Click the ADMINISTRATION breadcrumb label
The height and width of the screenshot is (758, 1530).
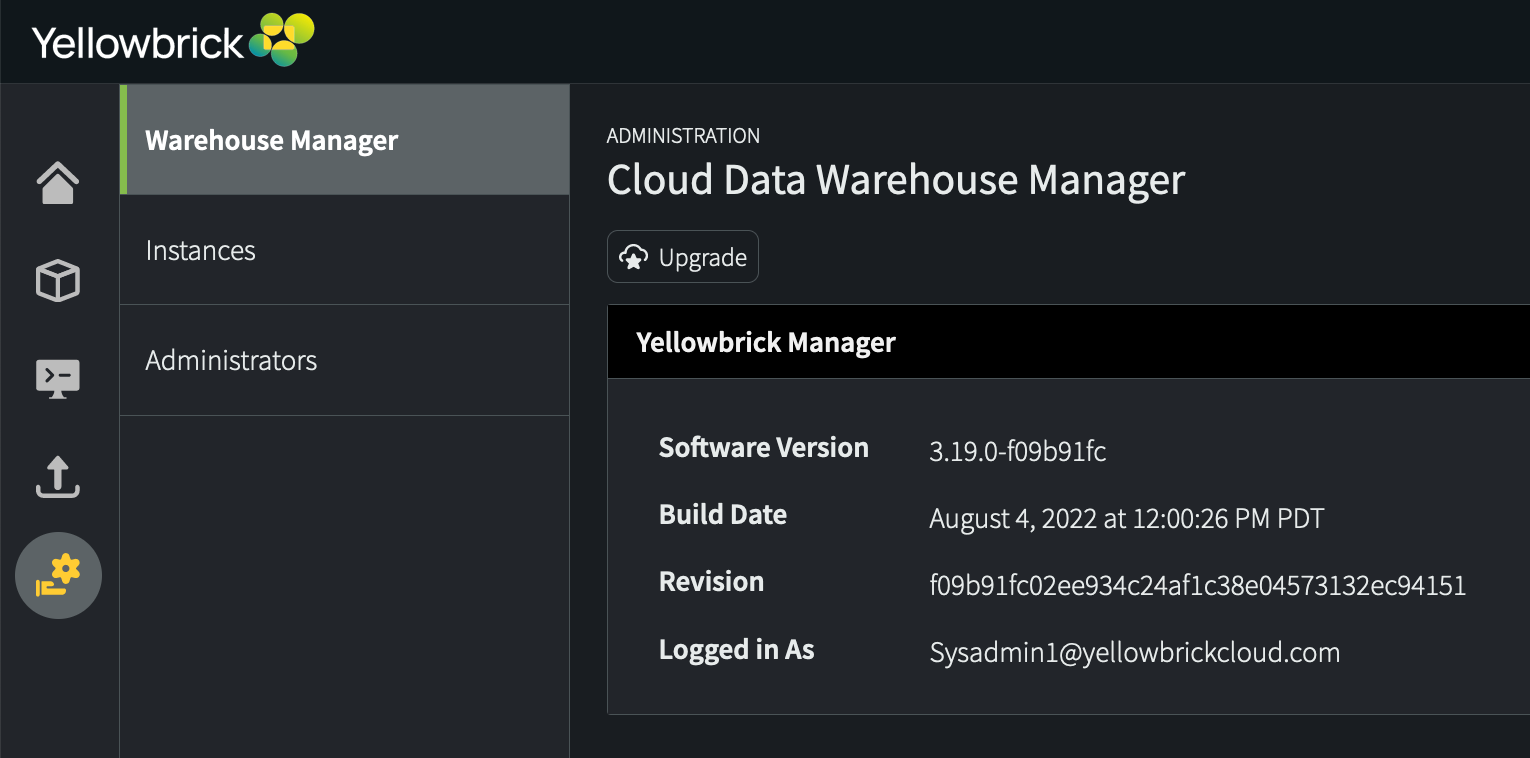(x=683, y=136)
